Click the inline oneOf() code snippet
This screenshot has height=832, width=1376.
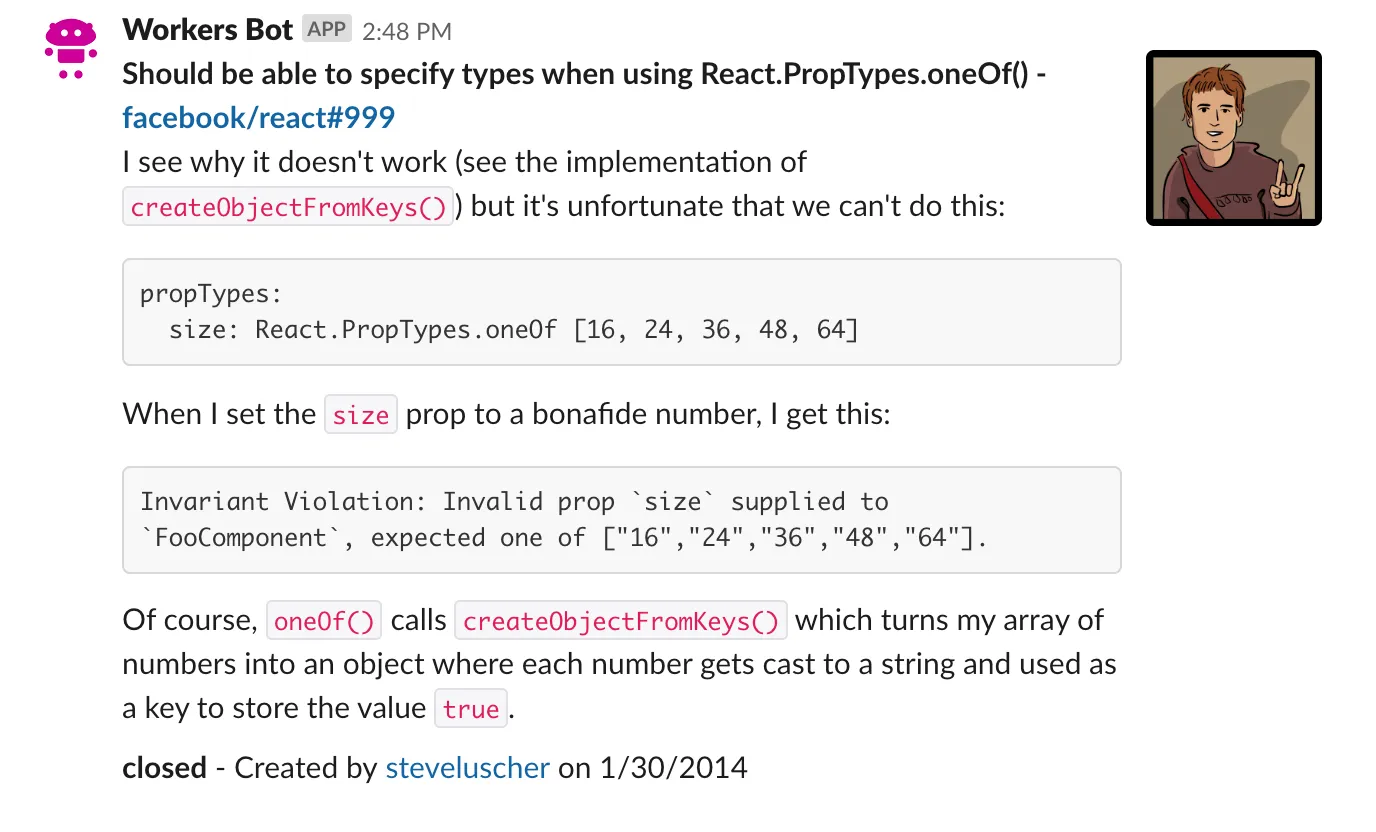[324, 620]
